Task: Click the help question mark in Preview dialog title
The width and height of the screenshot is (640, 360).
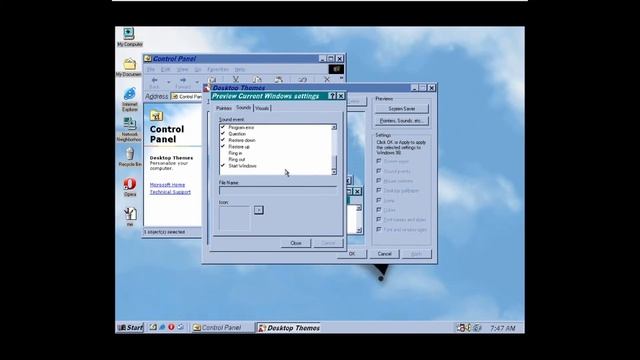Action: pyautogui.click(x=332, y=96)
